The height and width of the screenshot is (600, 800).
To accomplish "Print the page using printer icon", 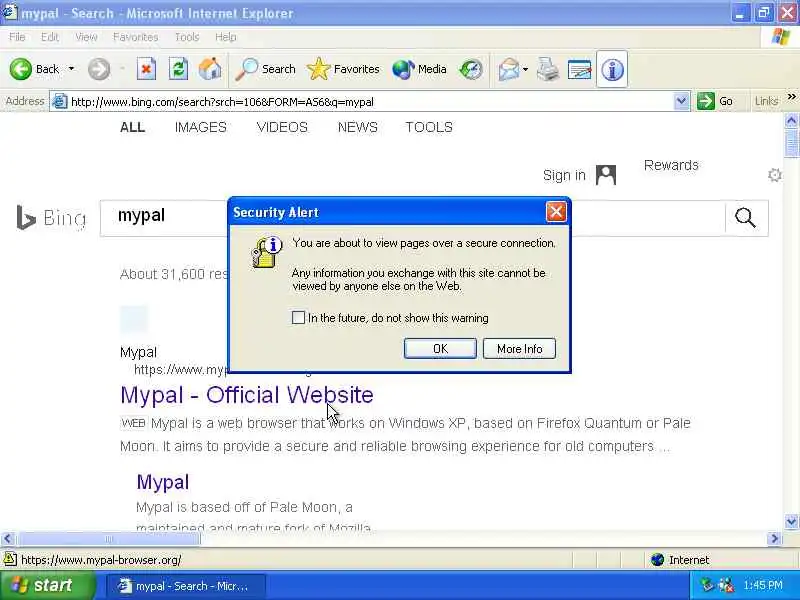I will 548,69.
